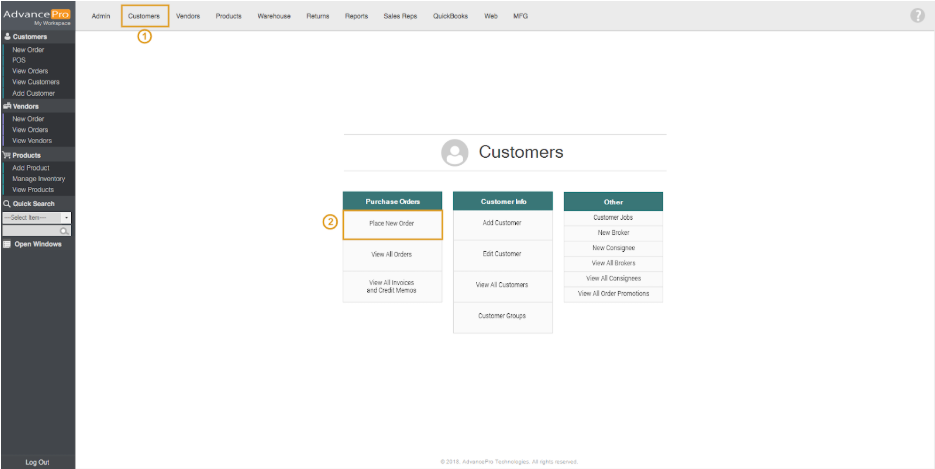Click the AdvancePro logo
The height and width of the screenshot is (469, 935).
37,15
